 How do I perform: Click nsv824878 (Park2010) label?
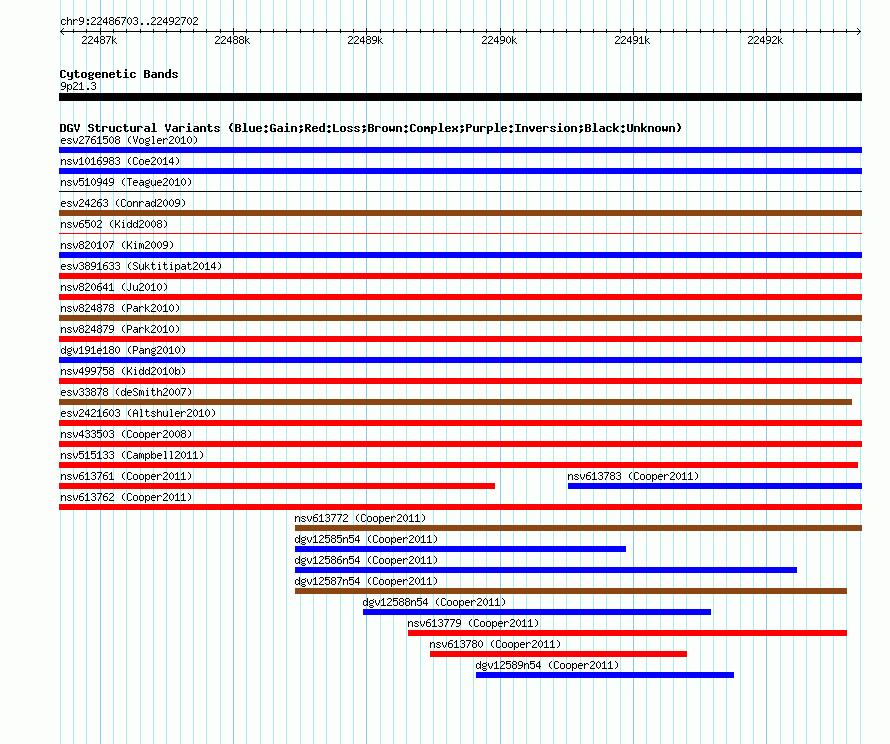point(120,308)
